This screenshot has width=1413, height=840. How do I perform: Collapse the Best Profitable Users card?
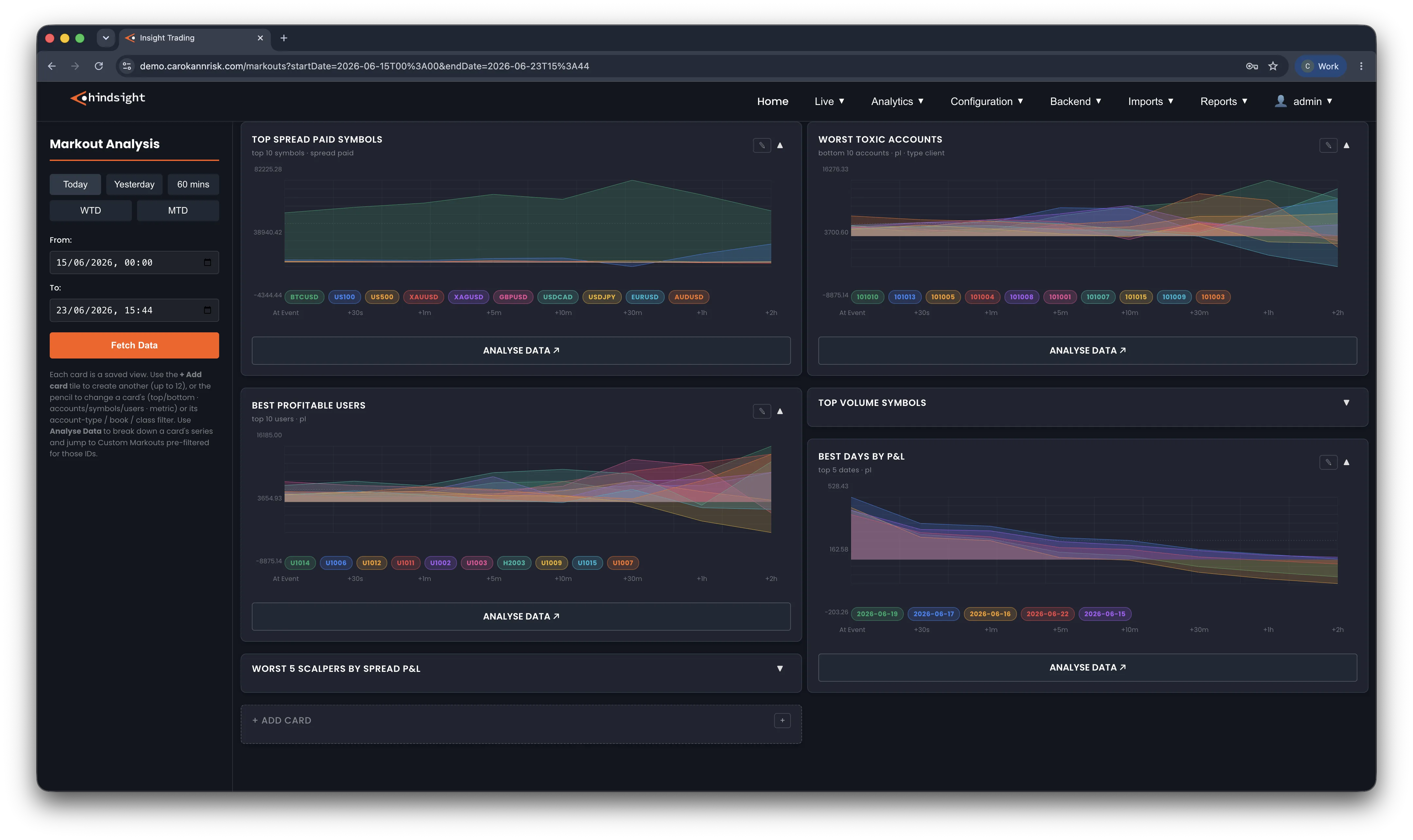[780, 411]
